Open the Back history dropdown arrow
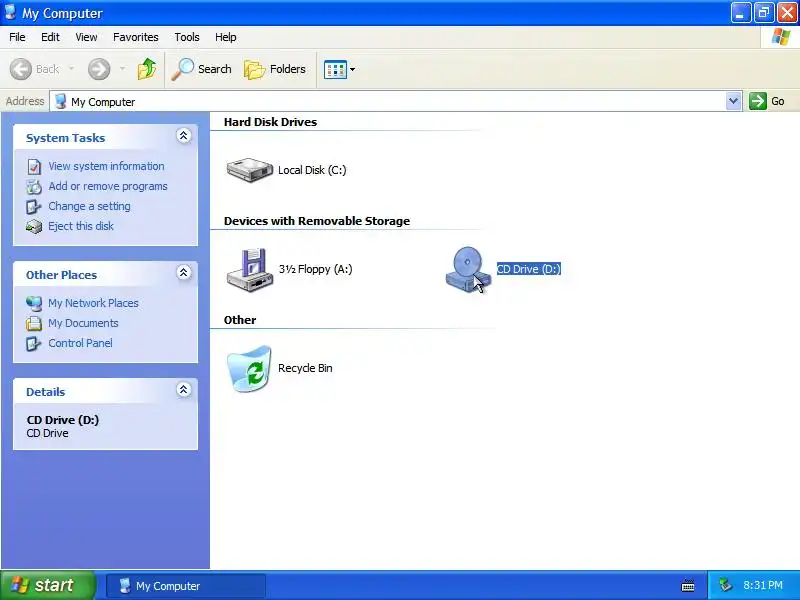This screenshot has width=800, height=600. tap(71, 68)
